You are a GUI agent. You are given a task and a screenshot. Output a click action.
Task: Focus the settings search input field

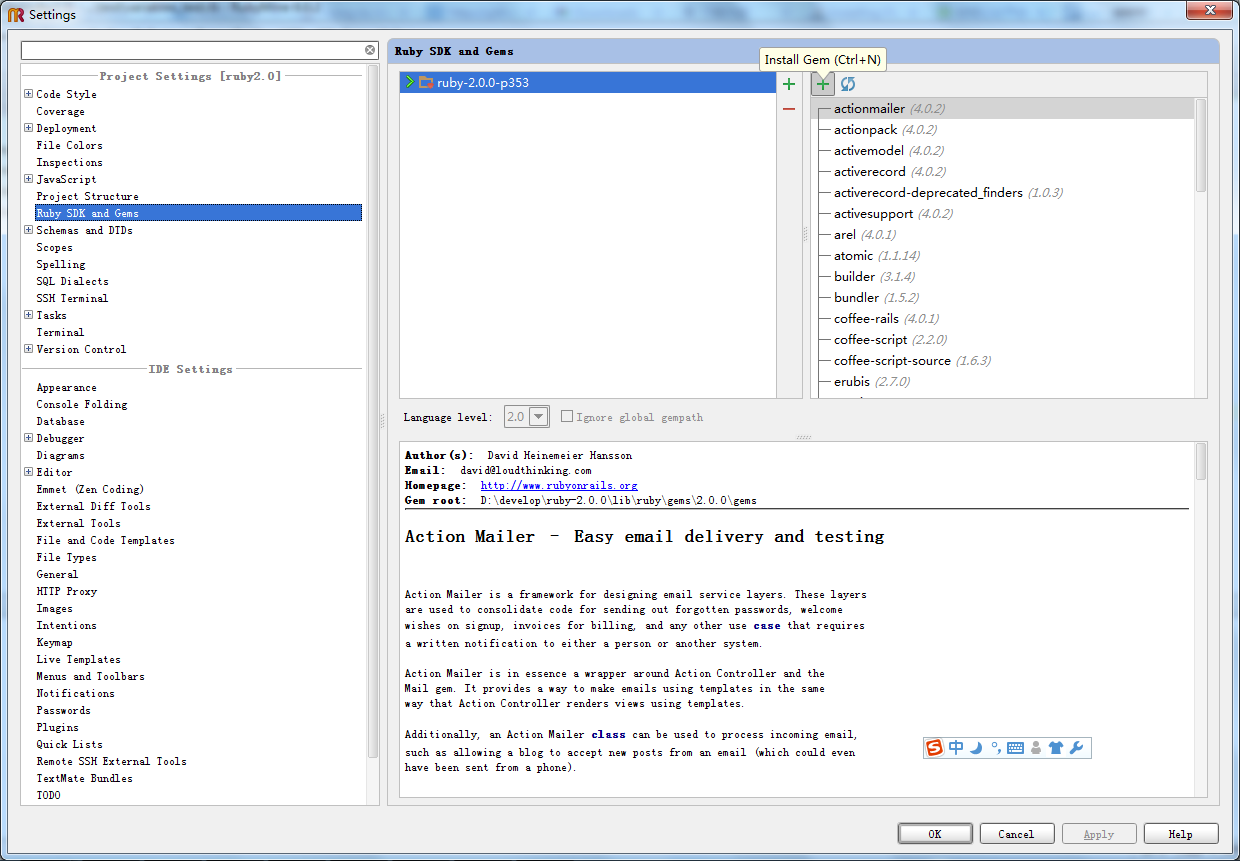[192, 50]
